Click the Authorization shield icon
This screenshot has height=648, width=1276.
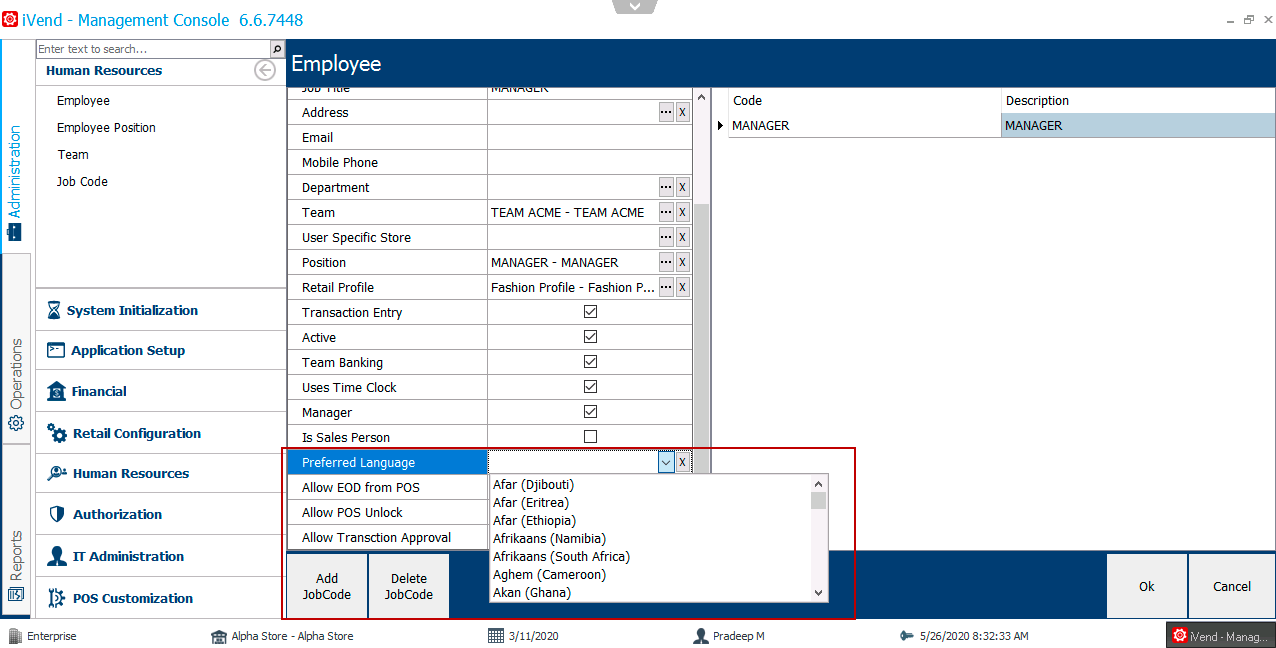click(x=56, y=515)
